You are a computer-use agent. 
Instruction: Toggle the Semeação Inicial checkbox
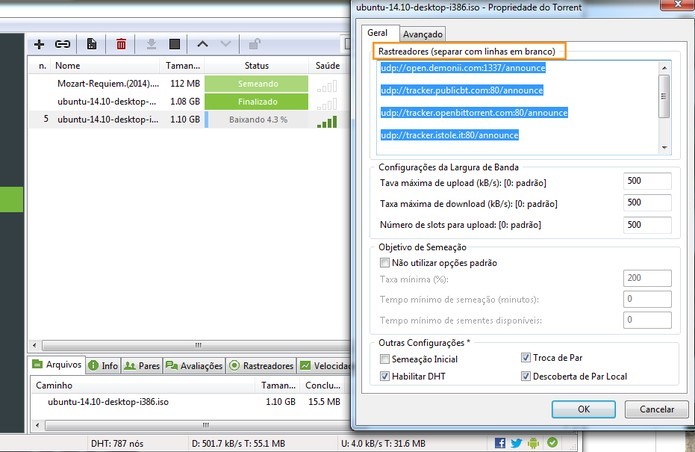pyautogui.click(x=384, y=358)
